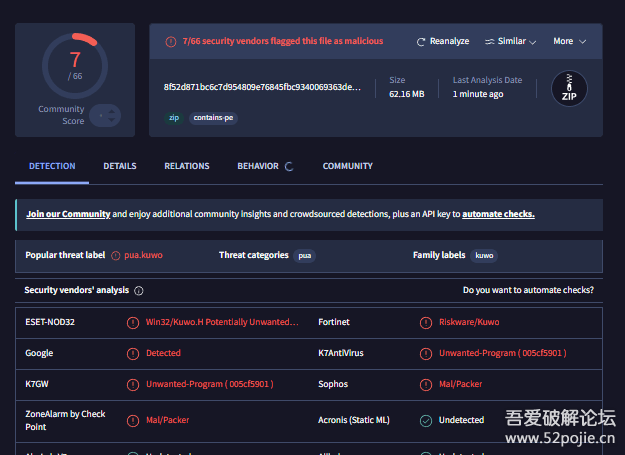Click the alert icon beside pua.kuwo label
Image resolution: width=625 pixels, height=455 pixels.
click(116, 256)
